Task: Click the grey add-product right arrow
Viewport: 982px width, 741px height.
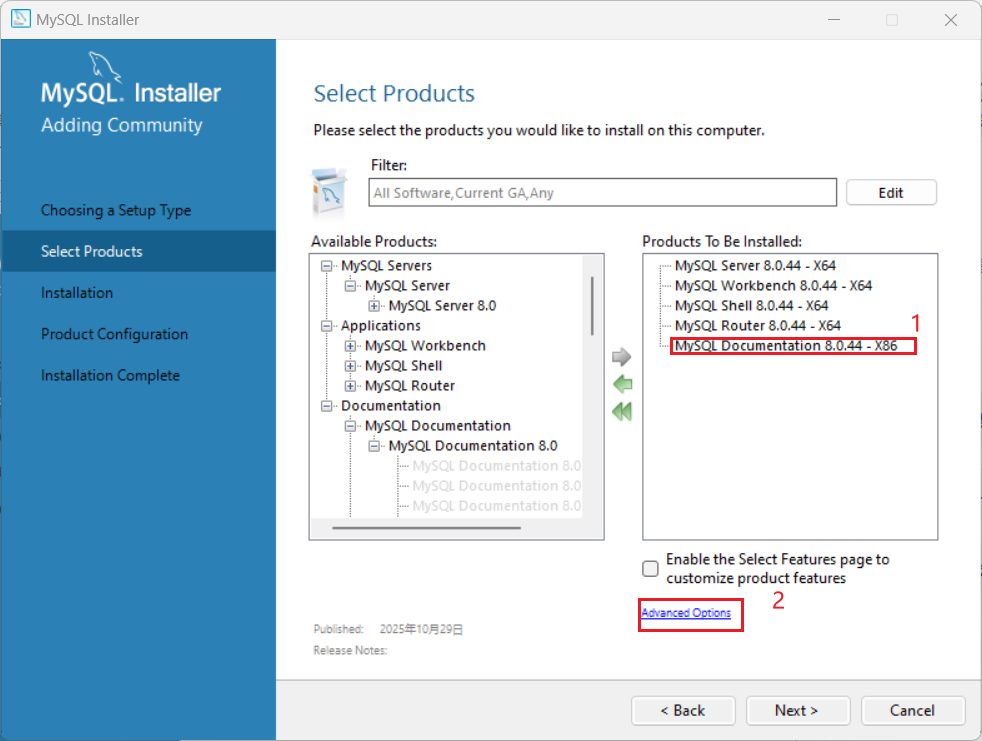Action: [x=621, y=357]
